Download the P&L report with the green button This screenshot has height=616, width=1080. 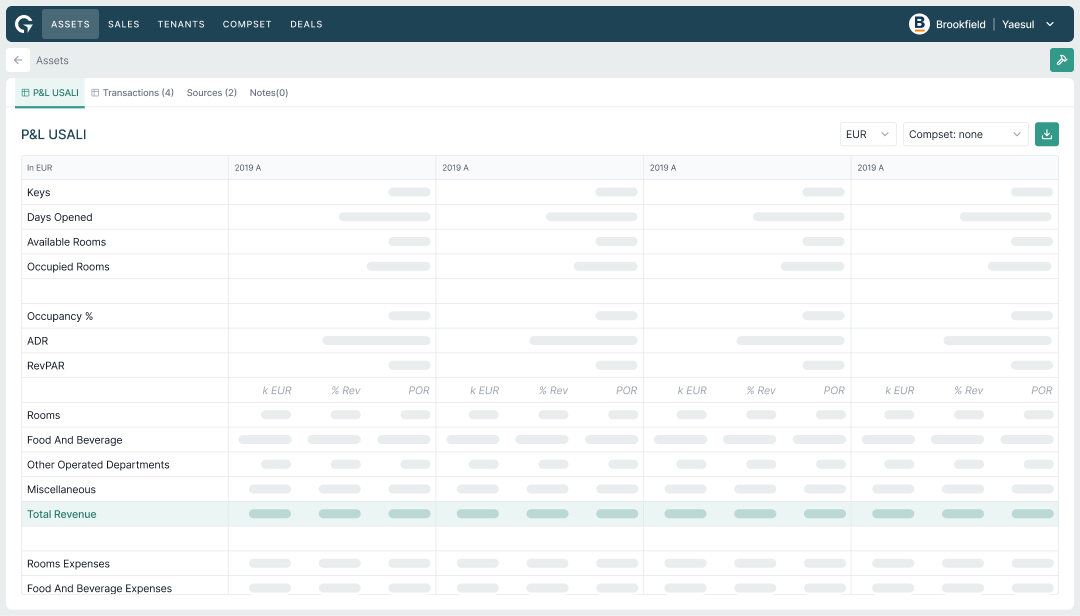[1046, 134]
